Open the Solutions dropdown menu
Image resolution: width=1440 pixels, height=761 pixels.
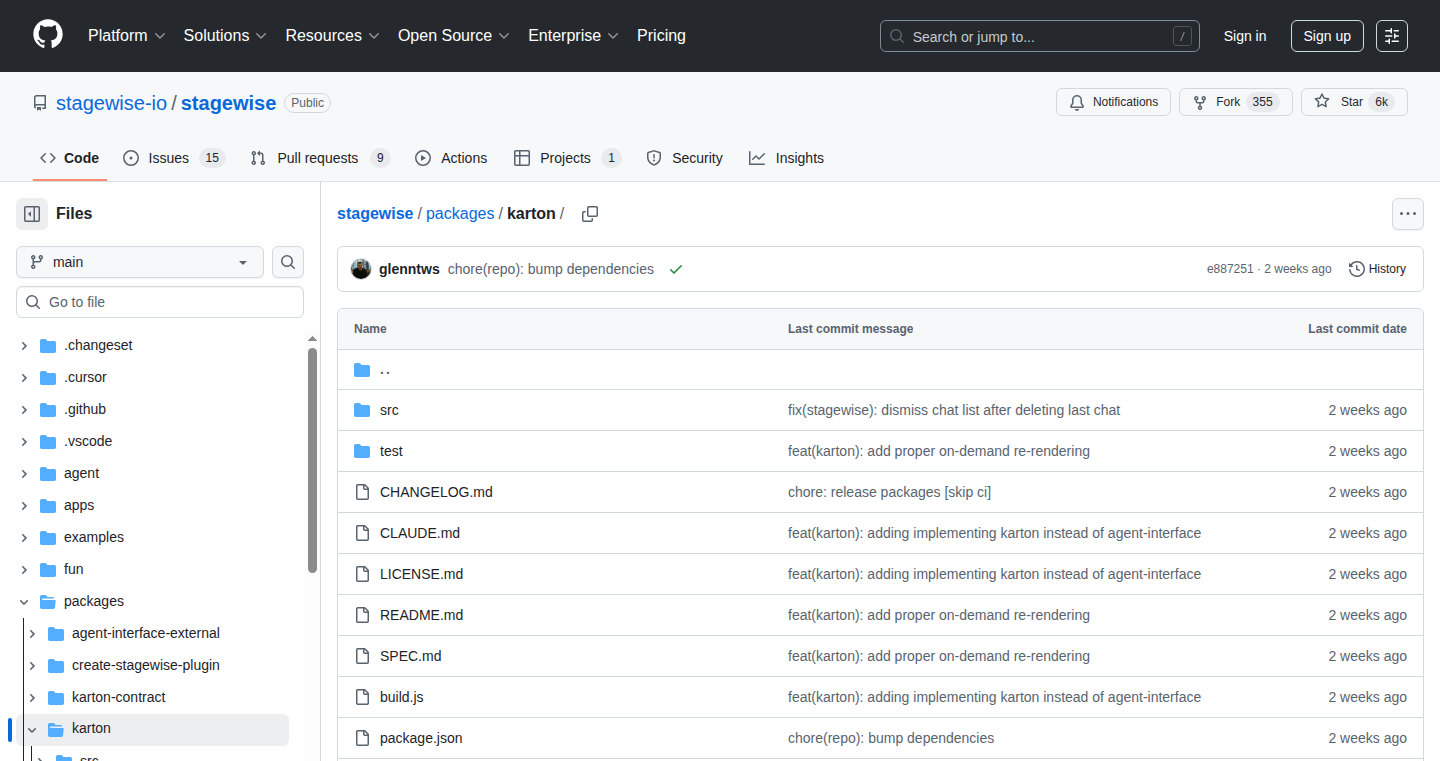coord(225,36)
